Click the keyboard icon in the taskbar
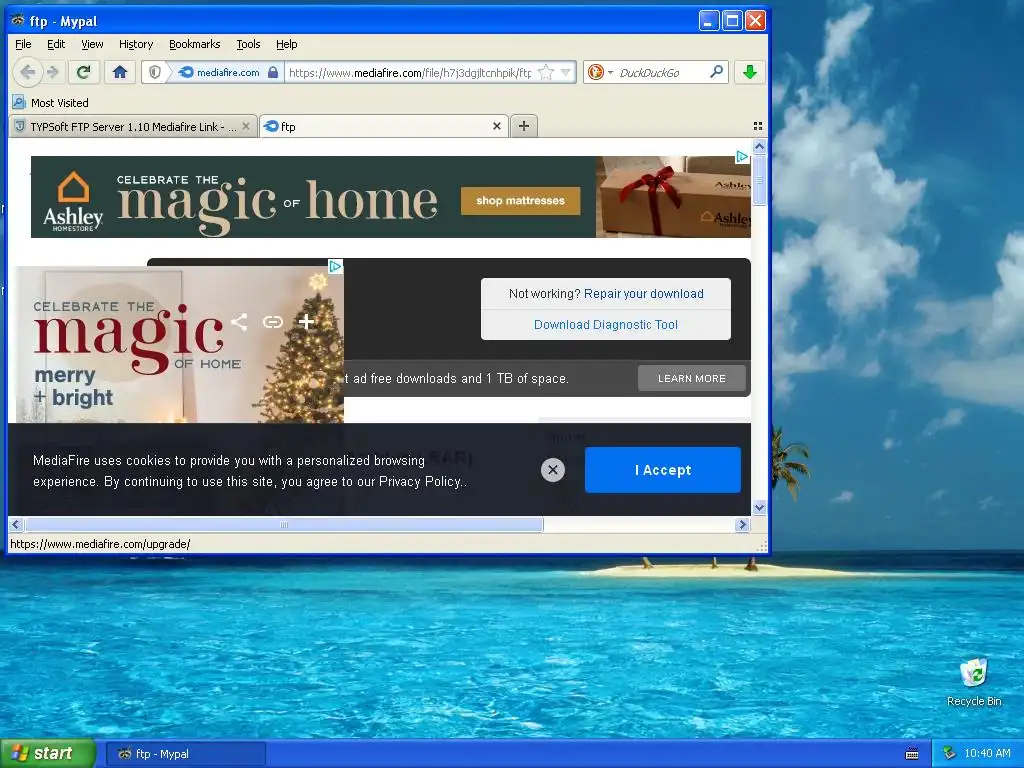 click(x=912, y=754)
